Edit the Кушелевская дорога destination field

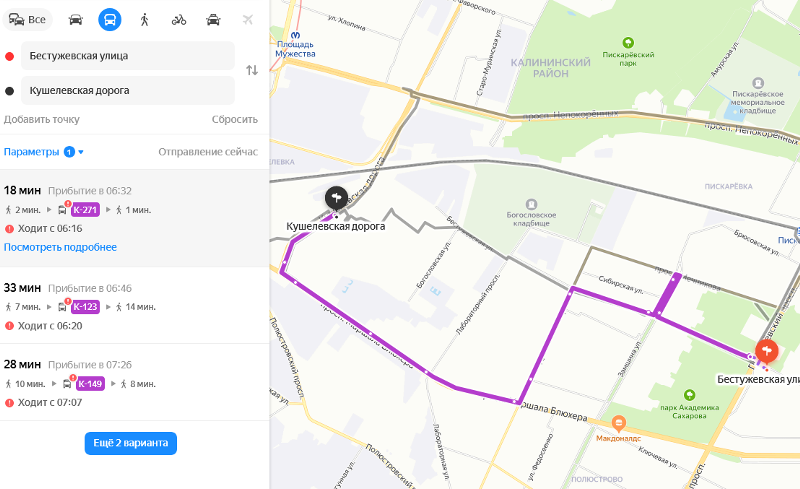[128, 90]
